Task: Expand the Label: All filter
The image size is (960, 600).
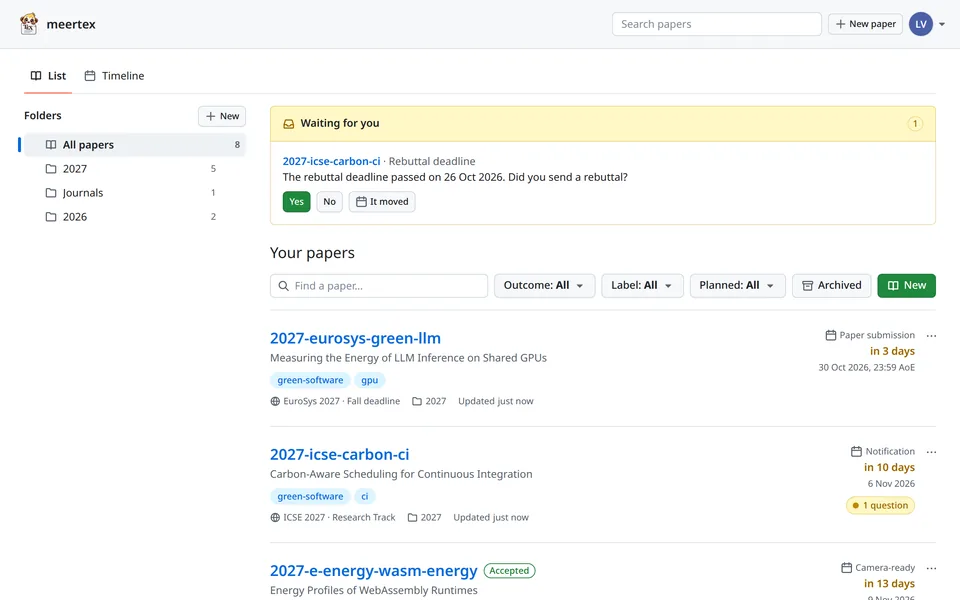Action: coord(642,285)
